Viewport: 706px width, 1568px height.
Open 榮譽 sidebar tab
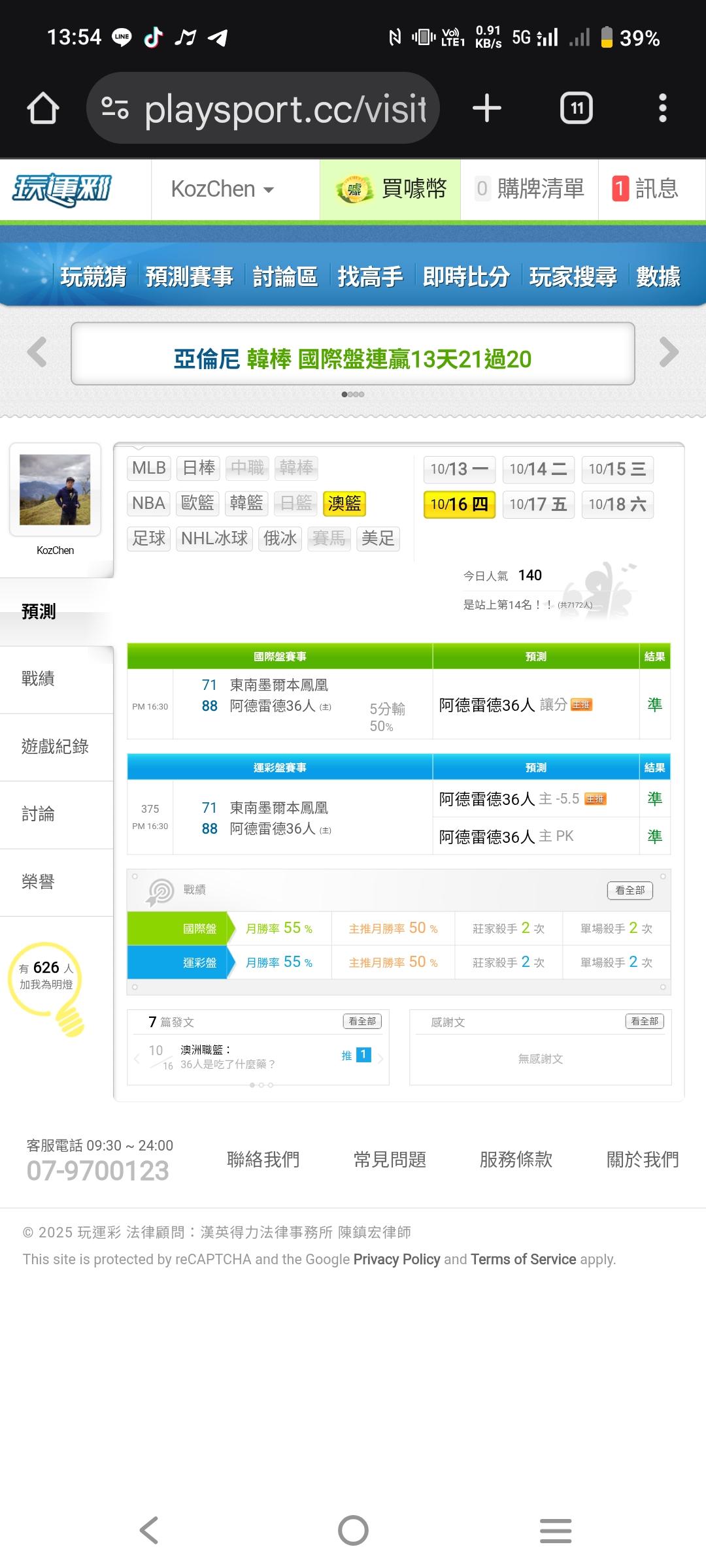(x=57, y=882)
